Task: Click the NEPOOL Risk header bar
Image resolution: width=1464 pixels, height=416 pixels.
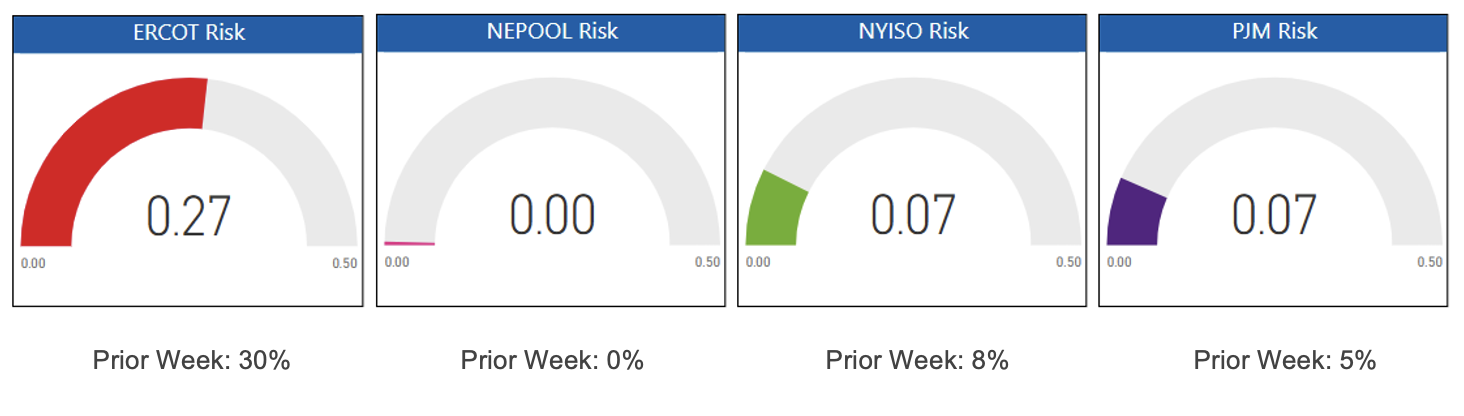Action: (x=551, y=32)
